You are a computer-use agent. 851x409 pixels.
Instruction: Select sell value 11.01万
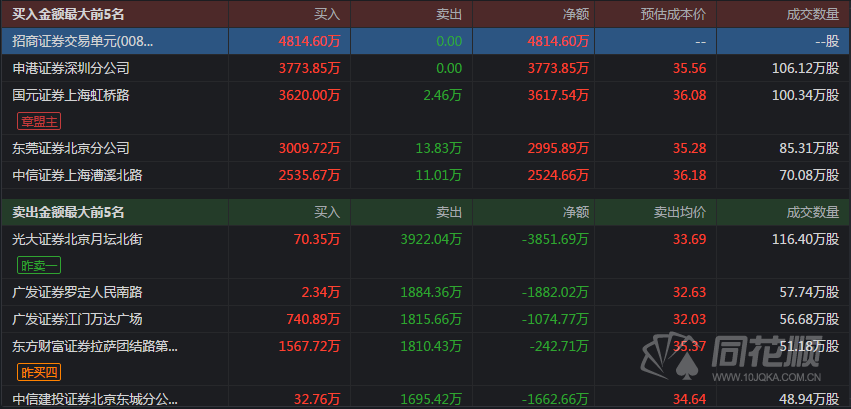pyautogui.click(x=437, y=175)
